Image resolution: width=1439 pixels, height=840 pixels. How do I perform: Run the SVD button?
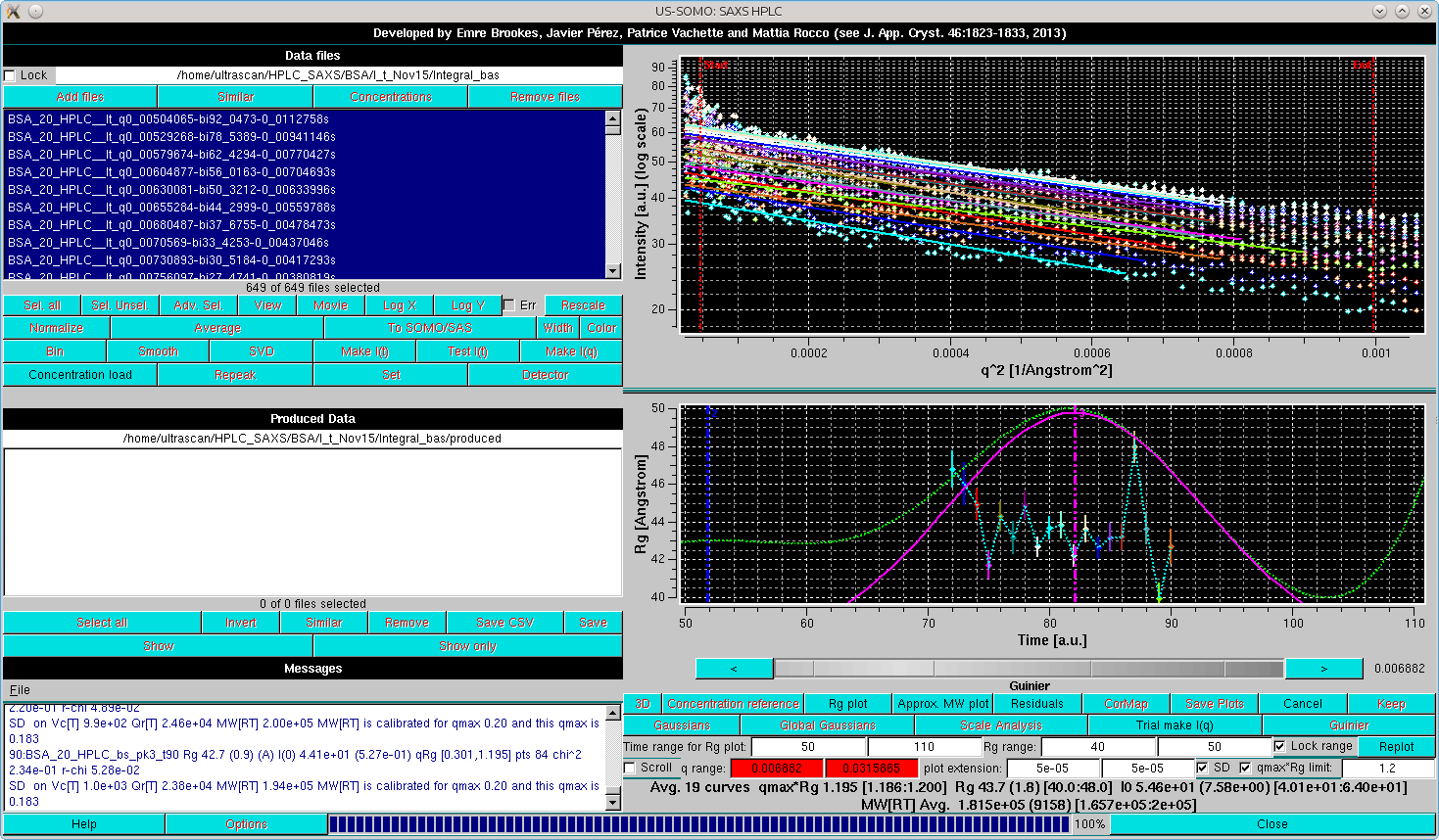coord(262,351)
